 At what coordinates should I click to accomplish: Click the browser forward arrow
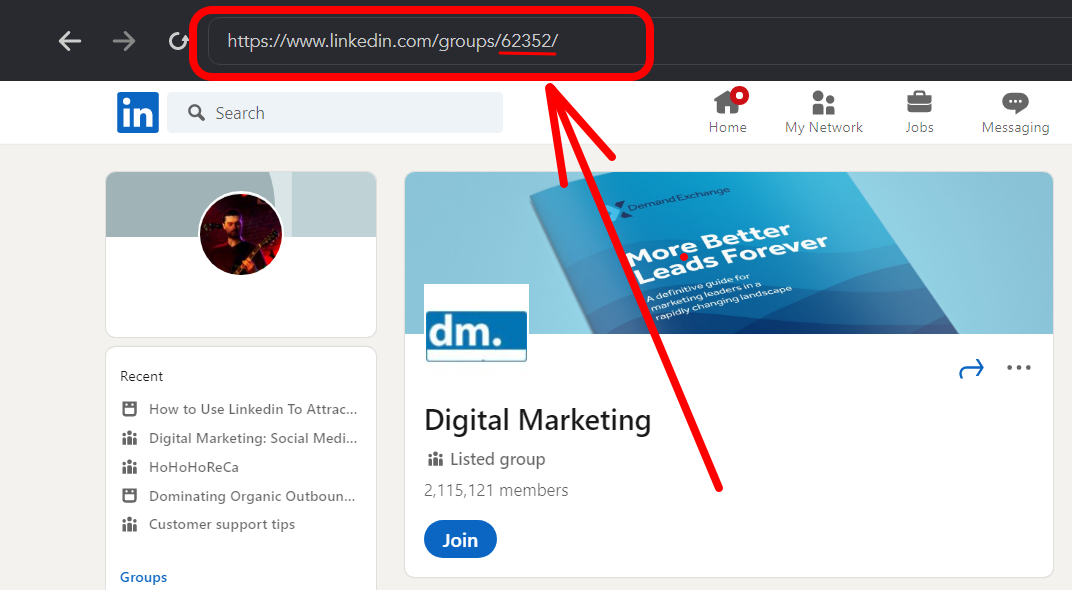click(x=124, y=41)
